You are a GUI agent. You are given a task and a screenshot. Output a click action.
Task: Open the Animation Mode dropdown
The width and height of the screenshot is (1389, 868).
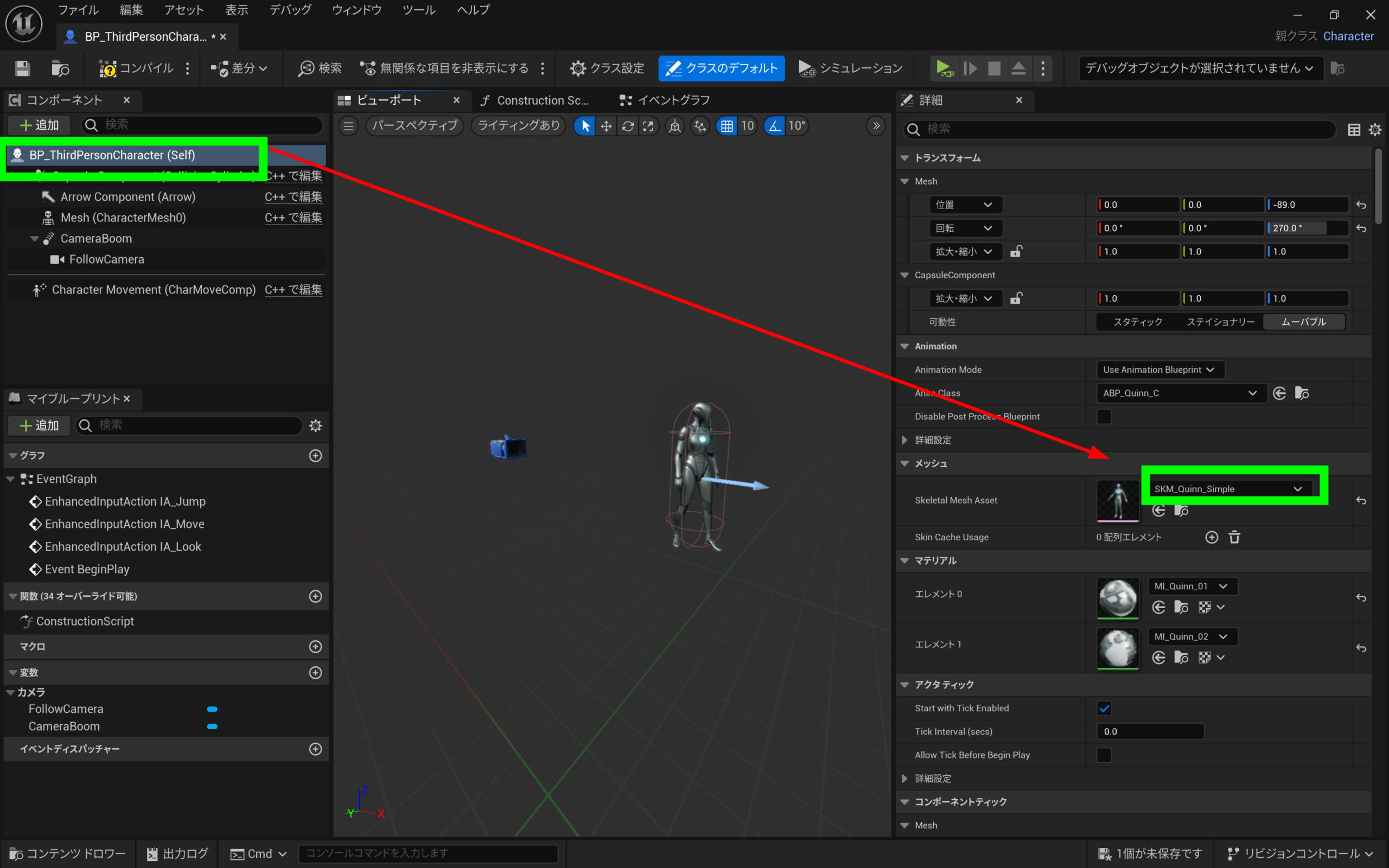click(x=1158, y=369)
